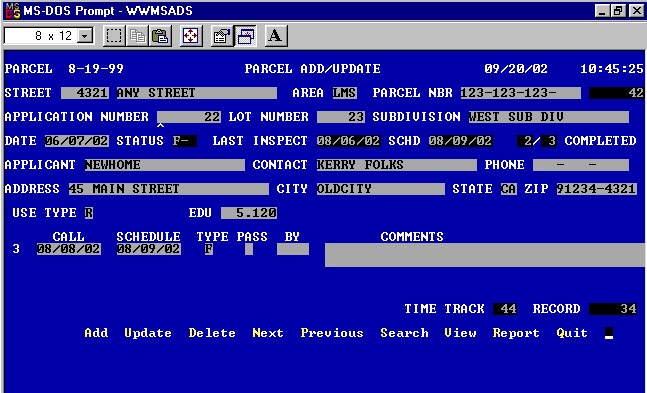Click the 09/20/02 date display
Image resolution: width=647 pixels, height=393 pixels.
[x=516, y=69]
